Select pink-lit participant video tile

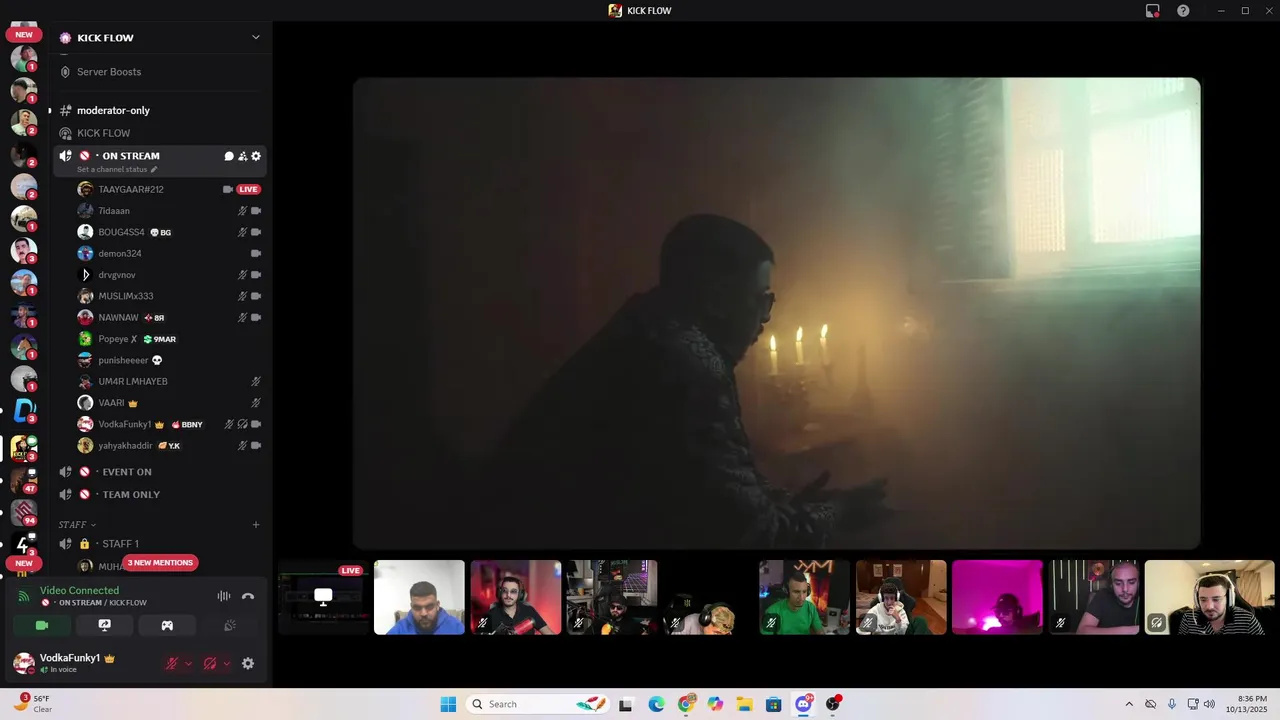[x=997, y=597]
